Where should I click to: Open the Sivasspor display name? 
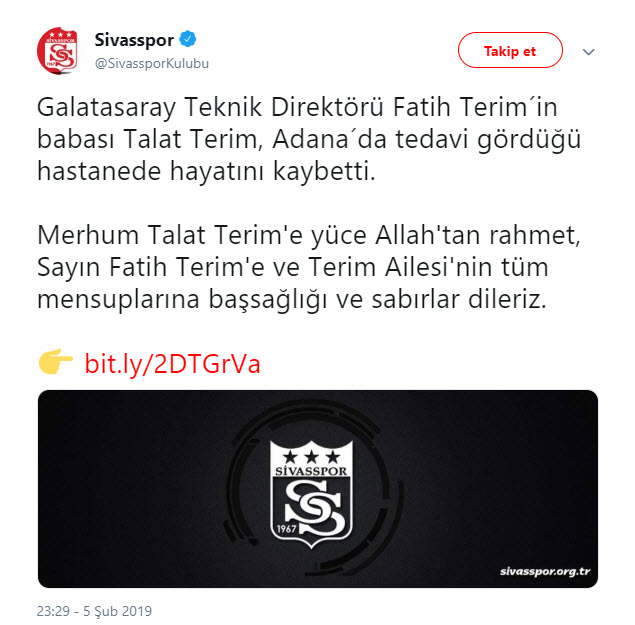click(x=134, y=40)
